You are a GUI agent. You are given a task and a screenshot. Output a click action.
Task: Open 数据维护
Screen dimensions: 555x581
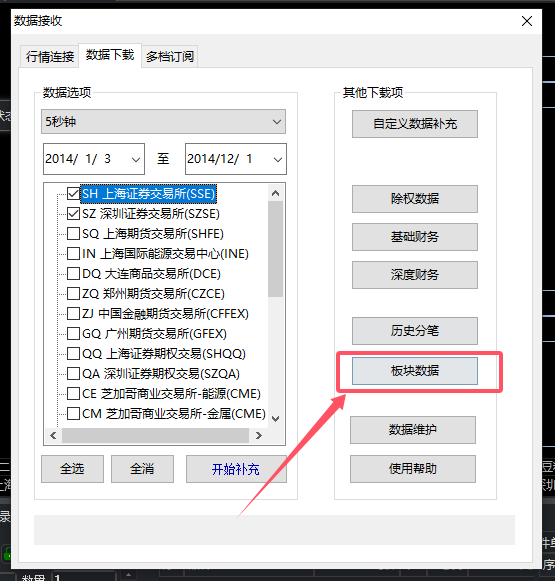point(413,430)
